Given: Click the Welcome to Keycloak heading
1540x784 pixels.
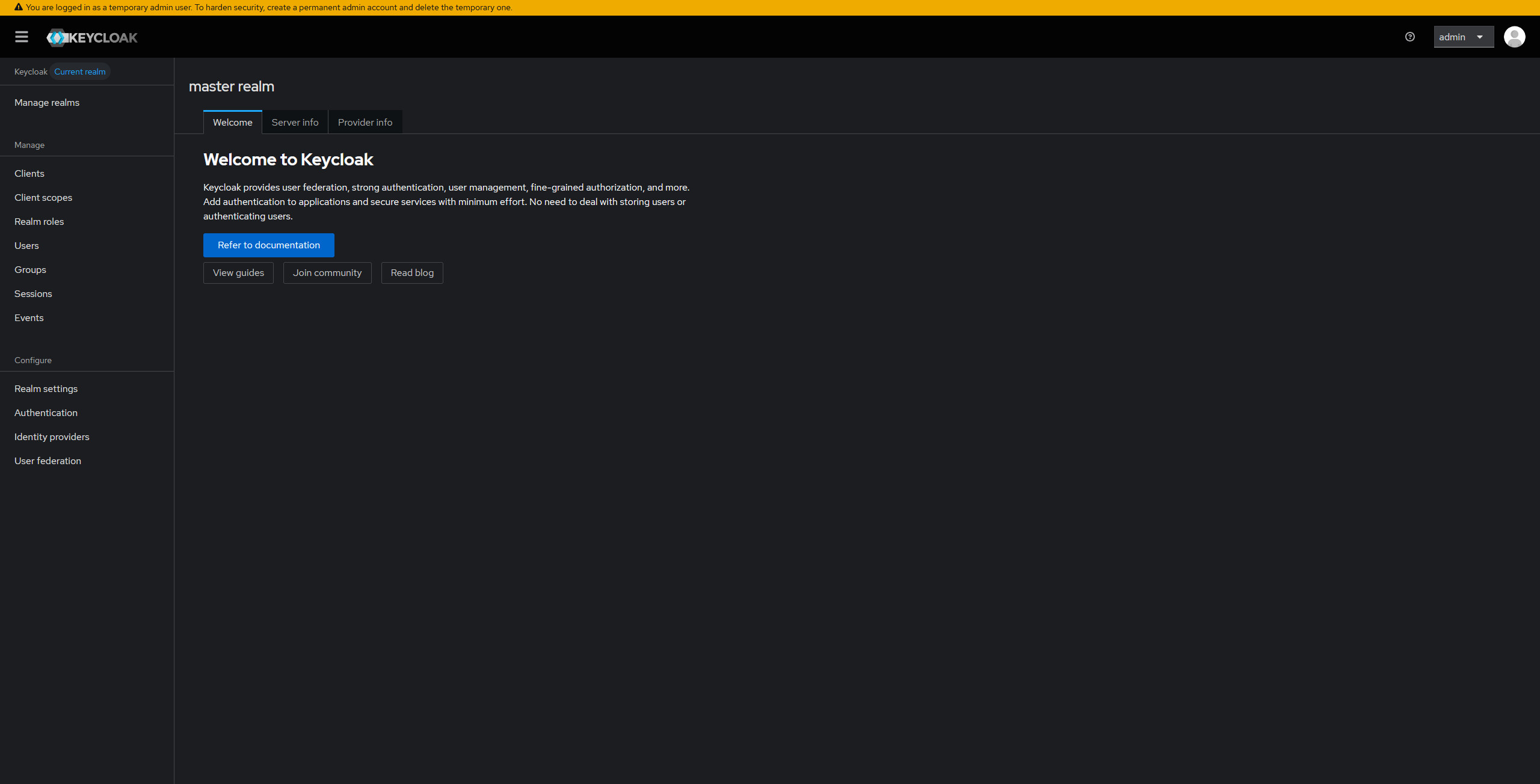Looking at the screenshot, I should click(x=288, y=160).
